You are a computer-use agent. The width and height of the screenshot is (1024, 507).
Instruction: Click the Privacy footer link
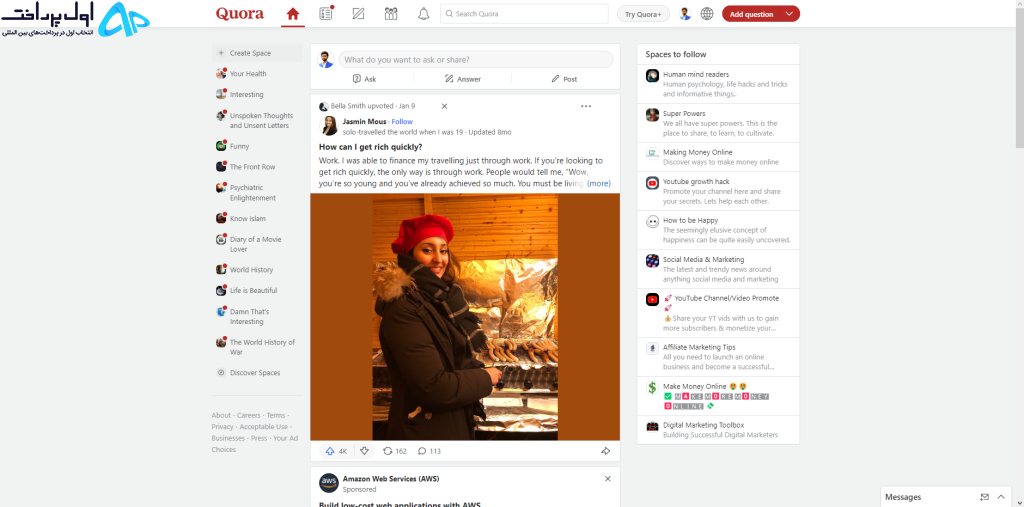click(x=222, y=427)
